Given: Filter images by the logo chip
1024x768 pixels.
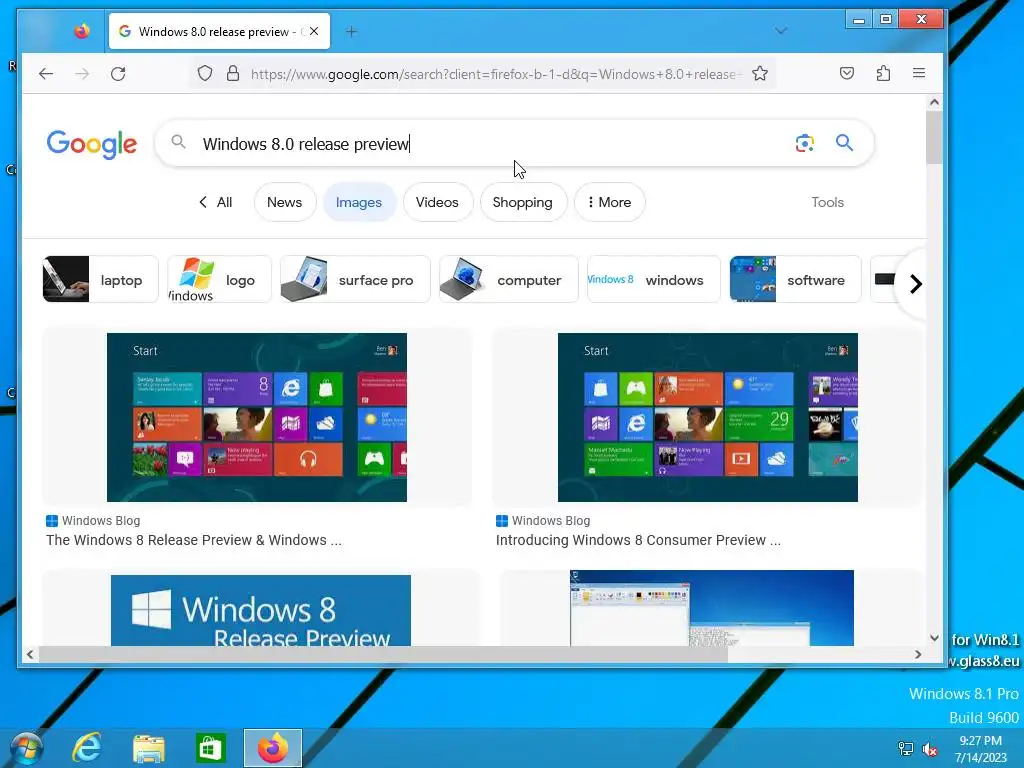Looking at the screenshot, I should coord(219,280).
